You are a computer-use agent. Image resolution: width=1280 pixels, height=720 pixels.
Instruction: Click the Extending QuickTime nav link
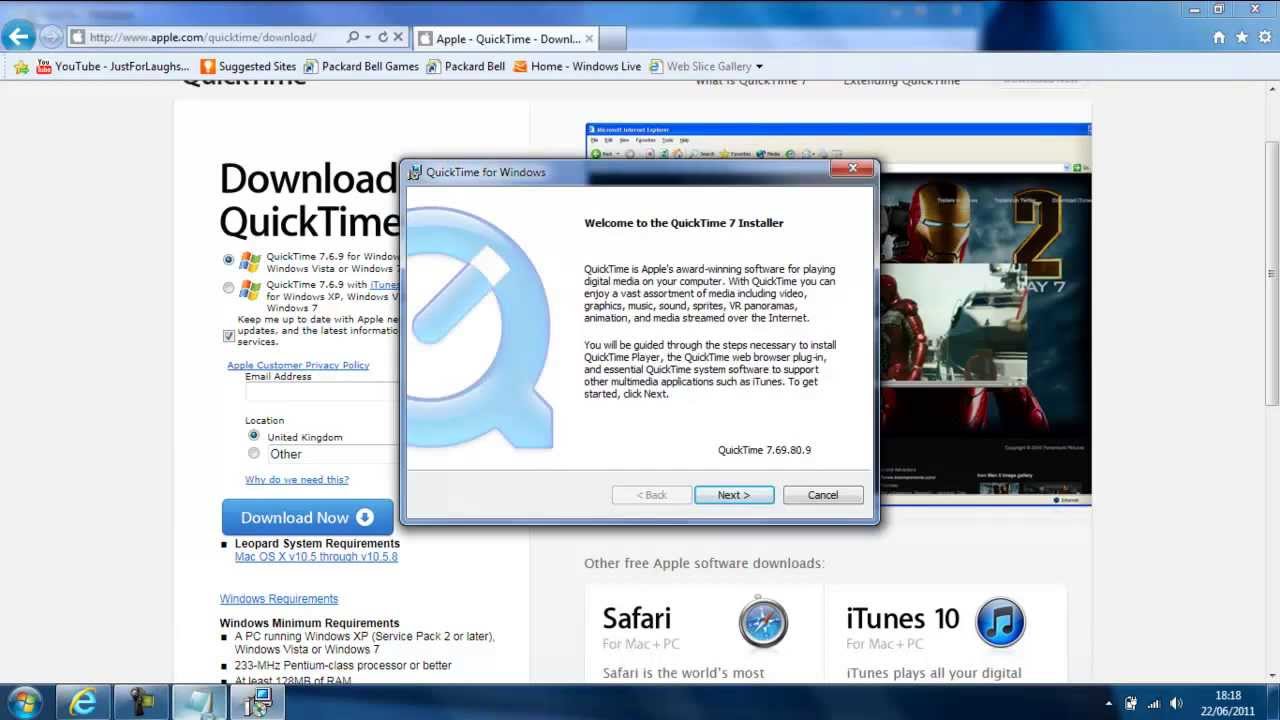point(901,82)
